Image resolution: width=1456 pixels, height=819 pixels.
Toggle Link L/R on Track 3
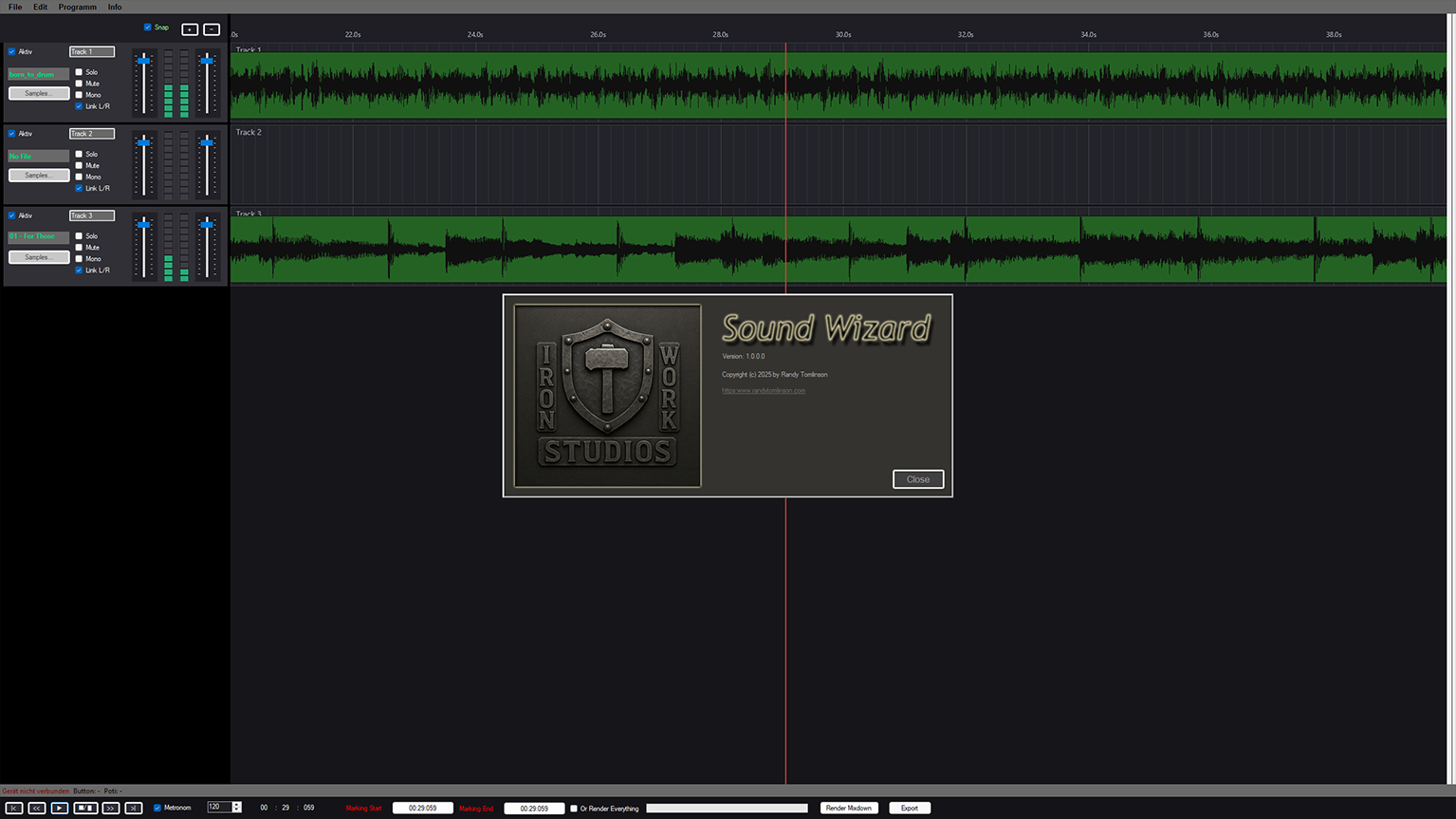(x=79, y=270)
